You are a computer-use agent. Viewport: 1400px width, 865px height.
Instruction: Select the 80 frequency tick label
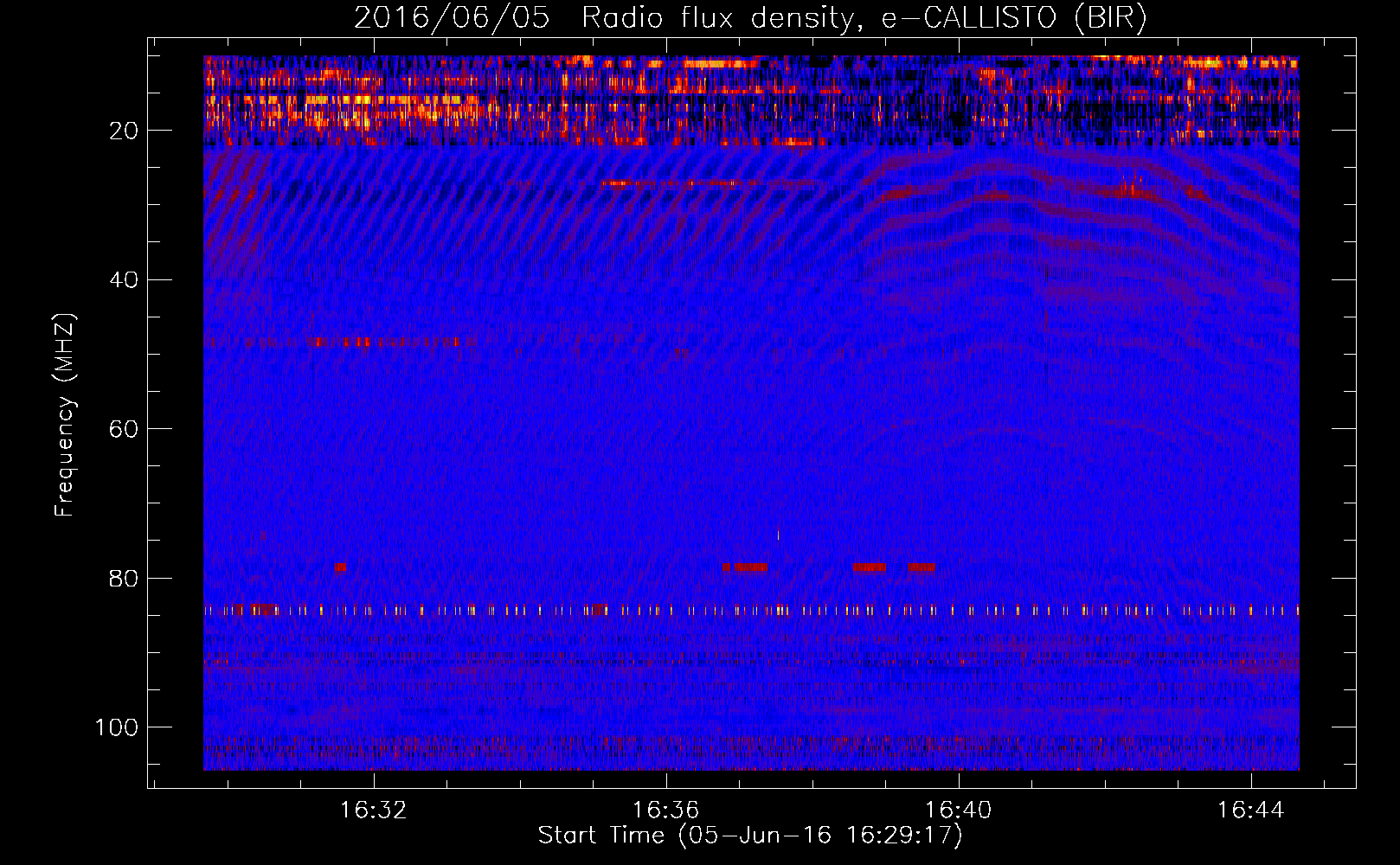coord(123,578)
